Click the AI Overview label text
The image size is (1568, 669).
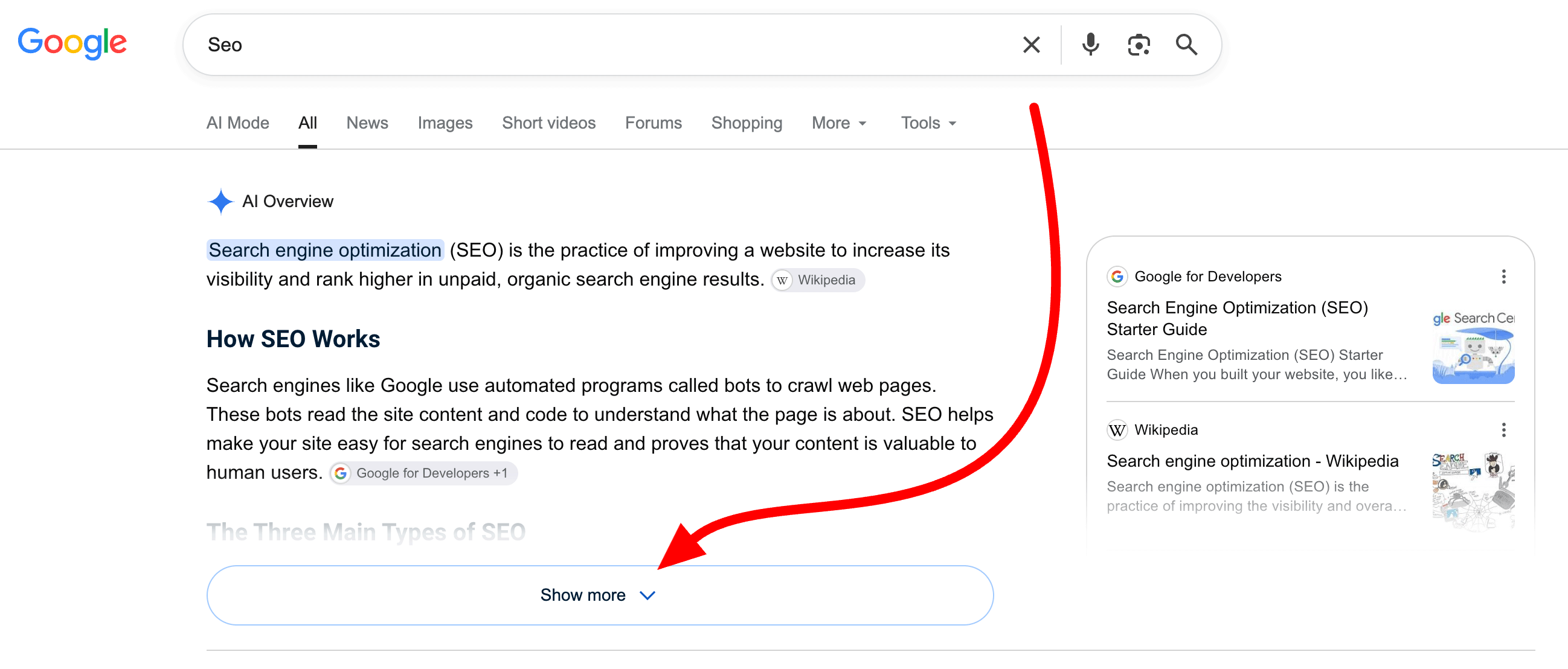pos(288,202)
